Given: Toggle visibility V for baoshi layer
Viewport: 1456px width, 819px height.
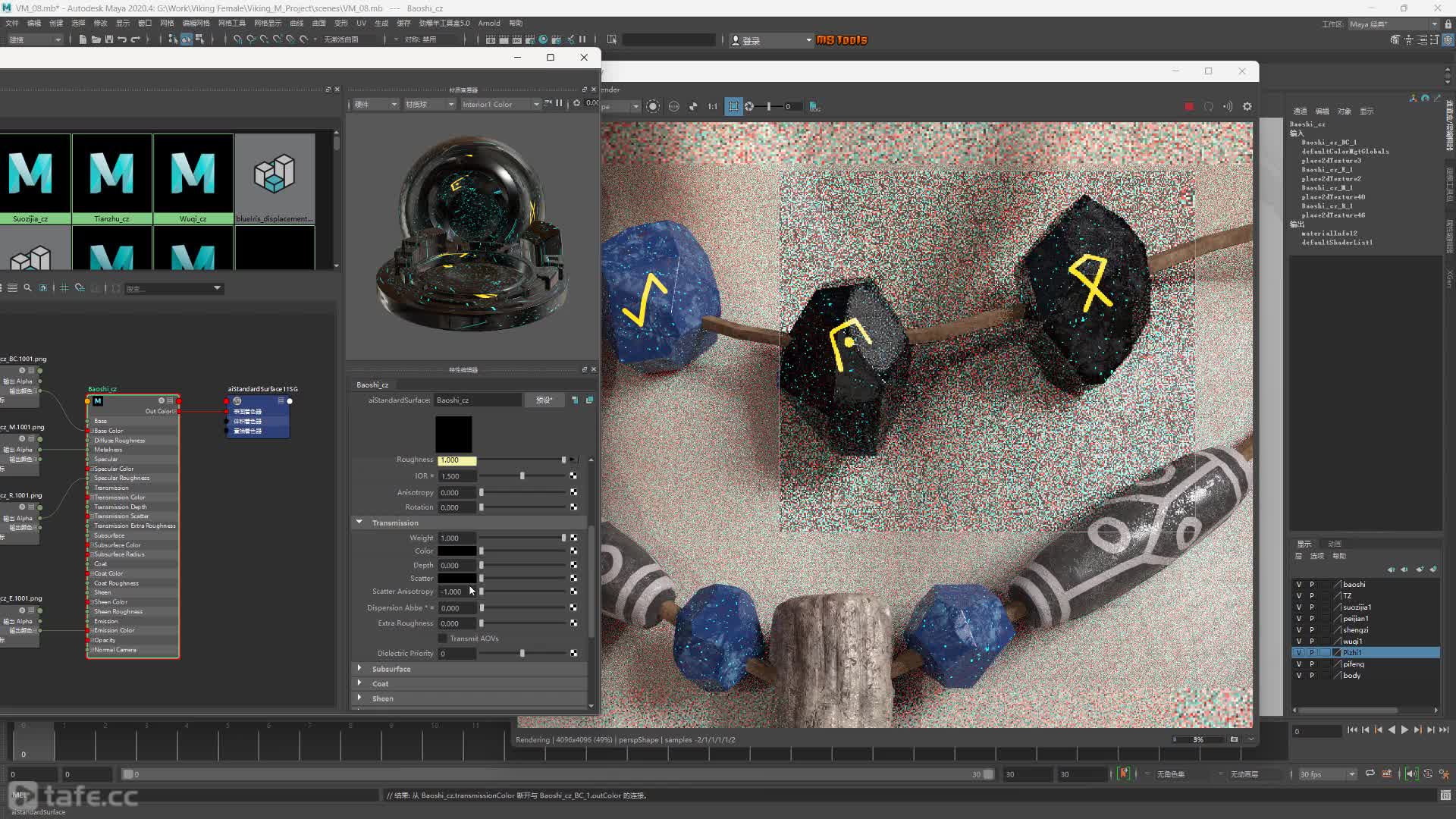Looking at the screenshot, I should tap(1299, 585).
